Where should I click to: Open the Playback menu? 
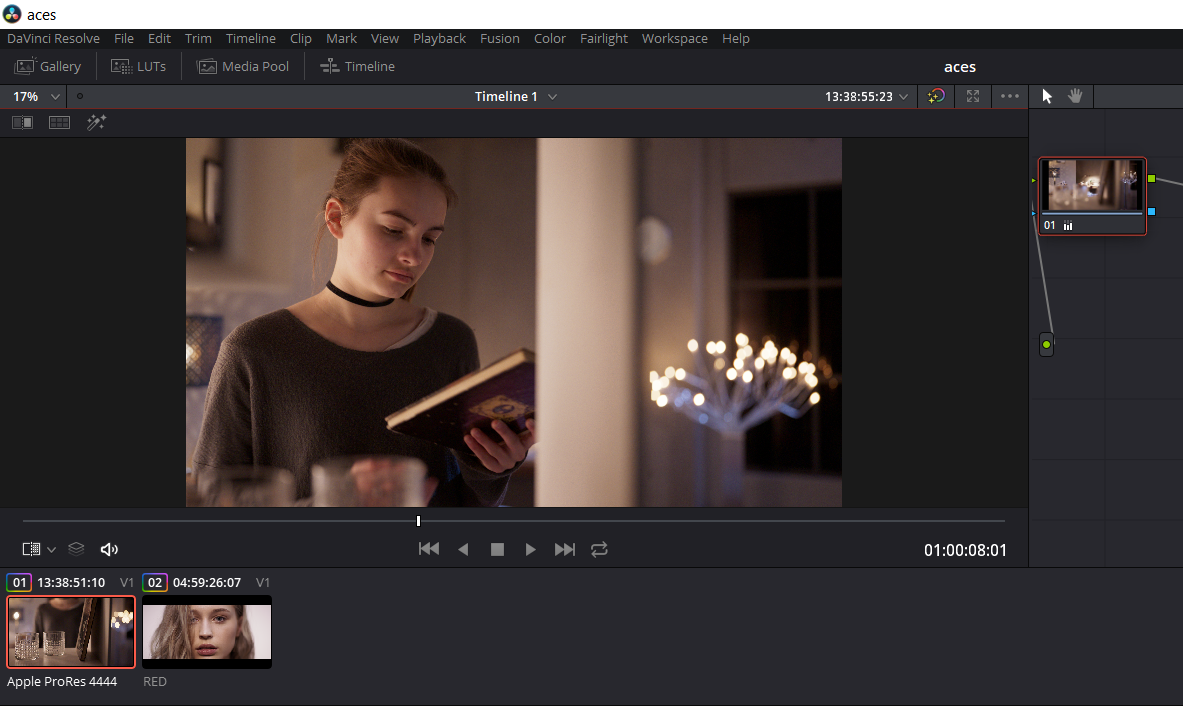pyautogui.click(x=439, y=38)
